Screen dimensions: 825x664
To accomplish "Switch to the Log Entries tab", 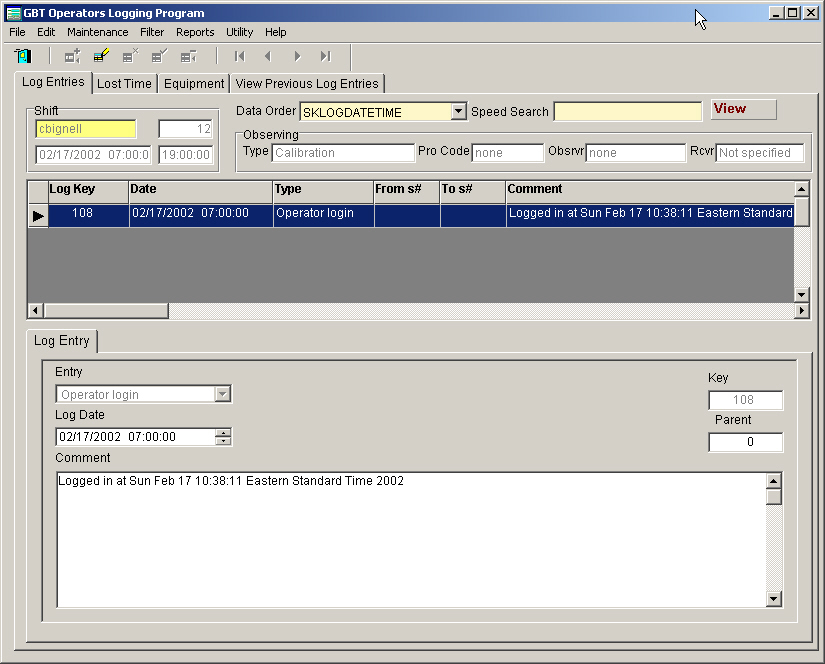I will 53,82.
